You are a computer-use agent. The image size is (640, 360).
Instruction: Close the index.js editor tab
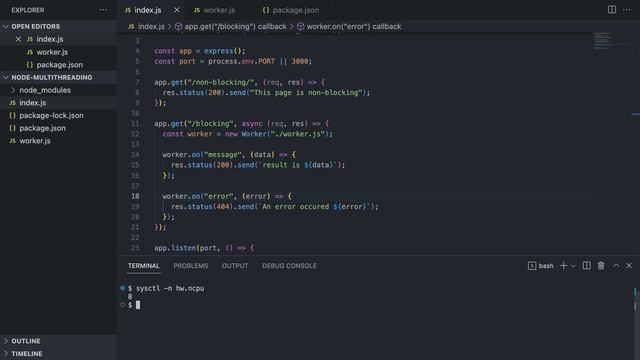pos(177,10)
